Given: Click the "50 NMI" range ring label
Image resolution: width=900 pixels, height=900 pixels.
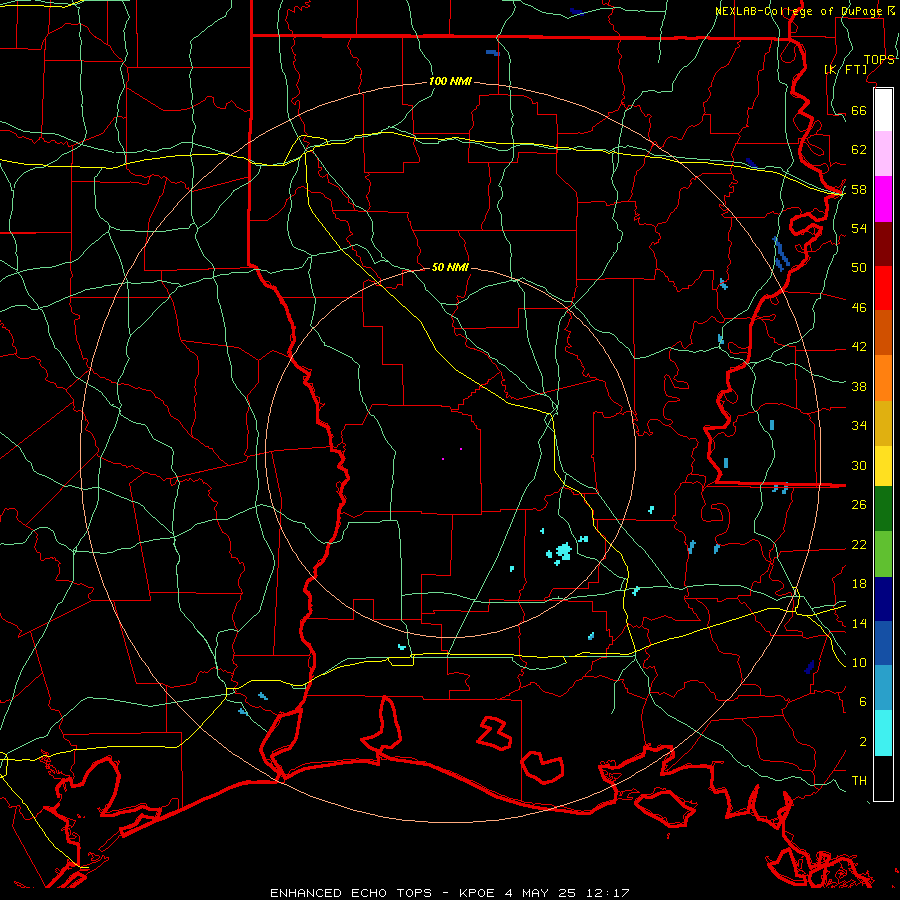Looking at the screenshot, I should (450, 267).
